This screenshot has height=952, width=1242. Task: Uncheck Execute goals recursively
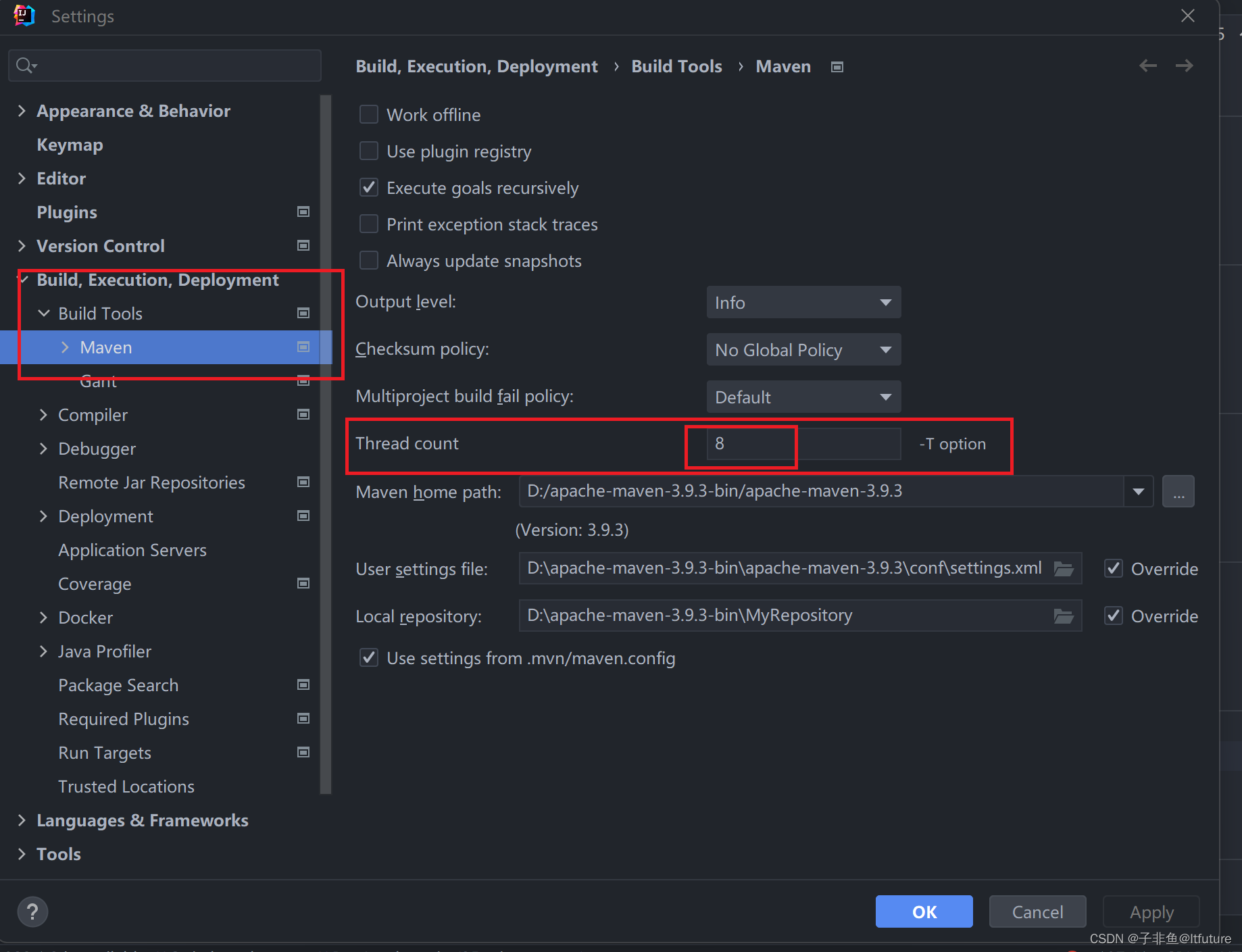369,187
